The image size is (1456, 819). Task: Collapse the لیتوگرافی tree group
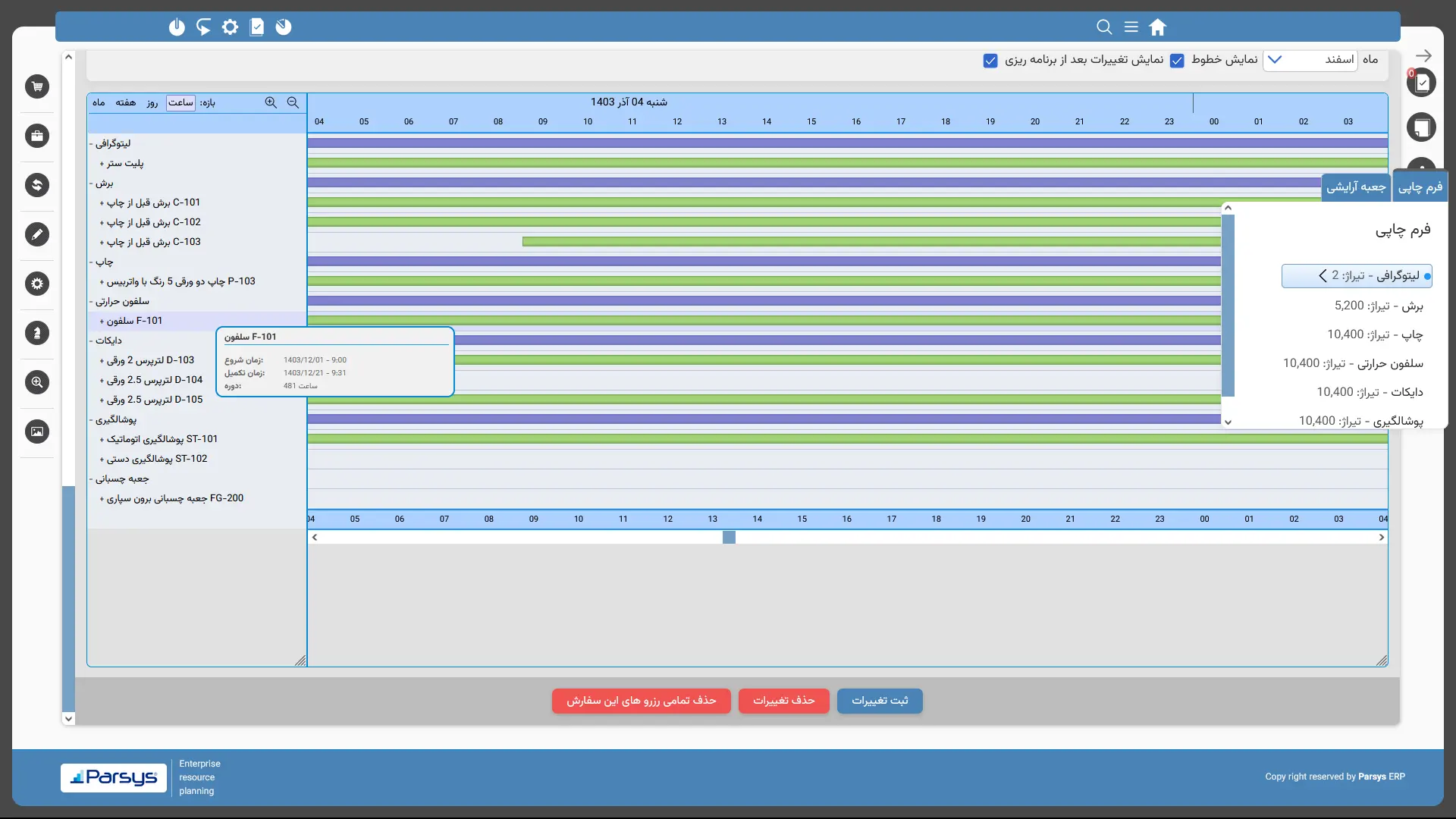point(91,143)
